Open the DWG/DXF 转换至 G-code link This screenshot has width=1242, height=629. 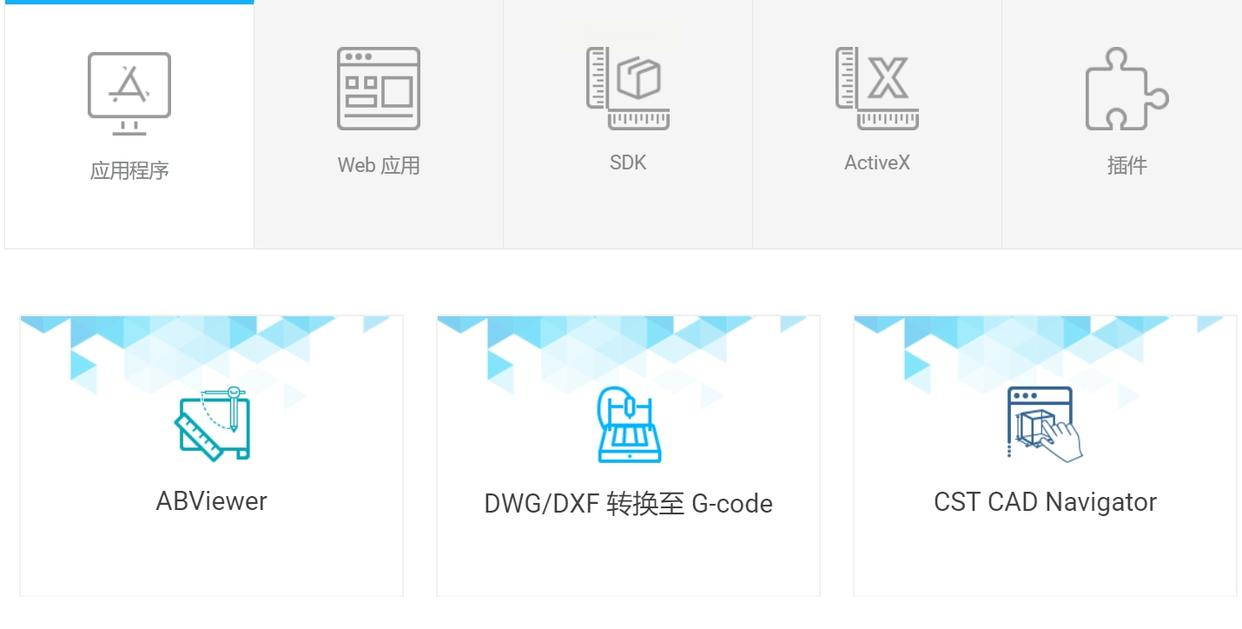tap(628, 503)
